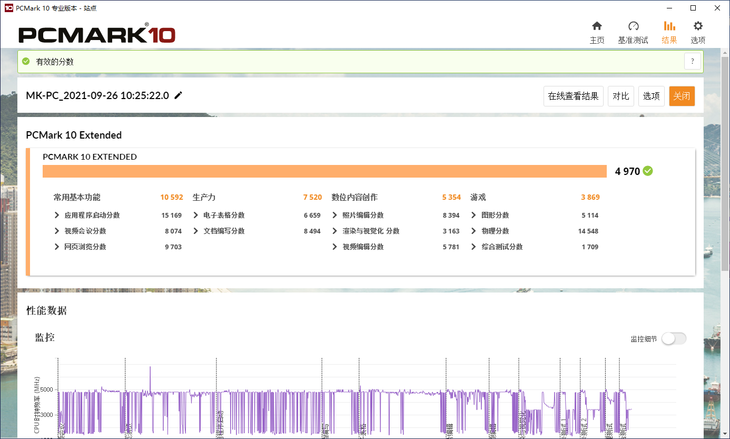The image size is (730, 439).
Task: Click the green valid score check icon
Action: tap(26, 61)
